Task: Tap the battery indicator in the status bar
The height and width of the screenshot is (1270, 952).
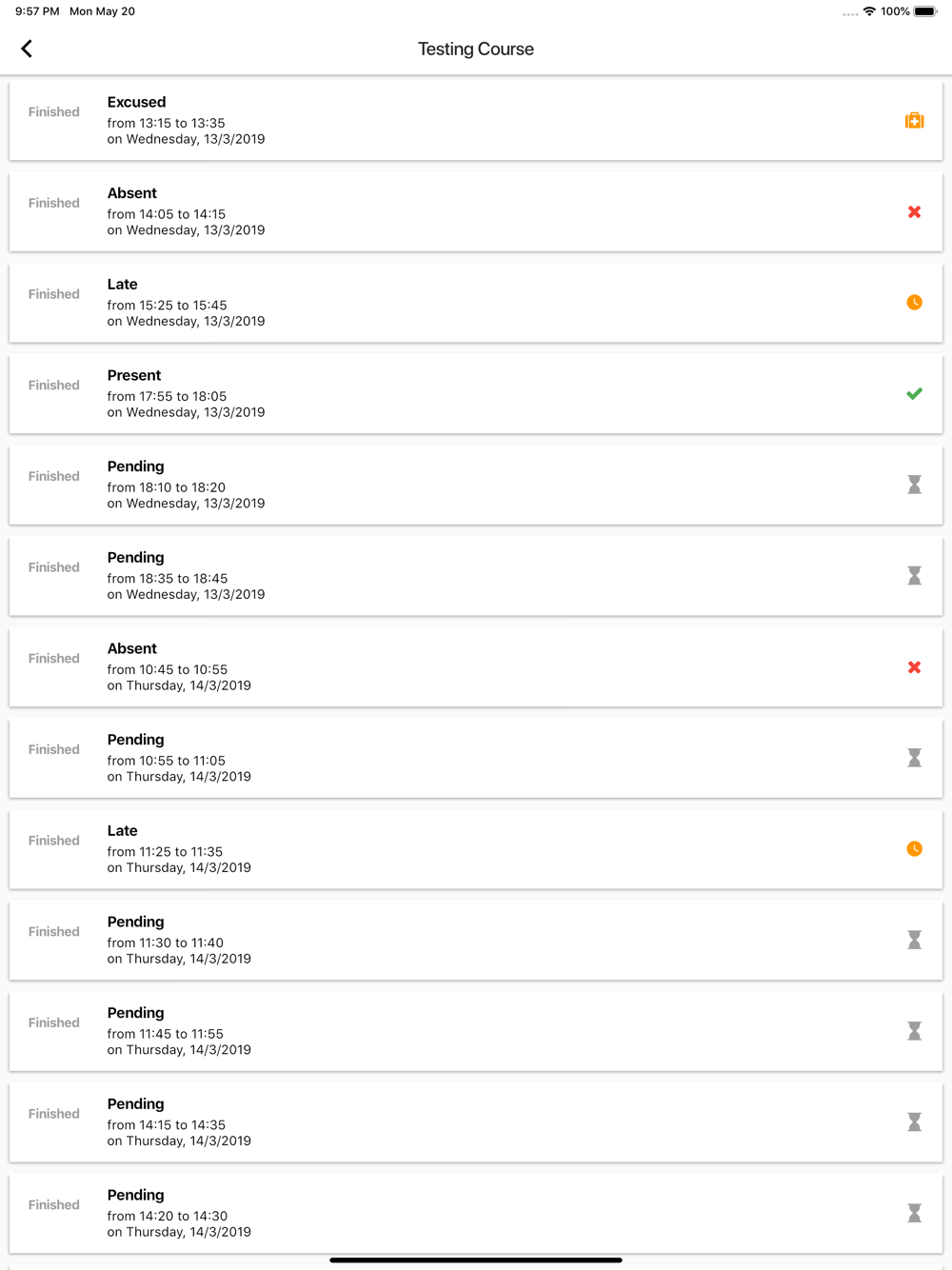Action: pyautogui.click(x=925, y=11)
